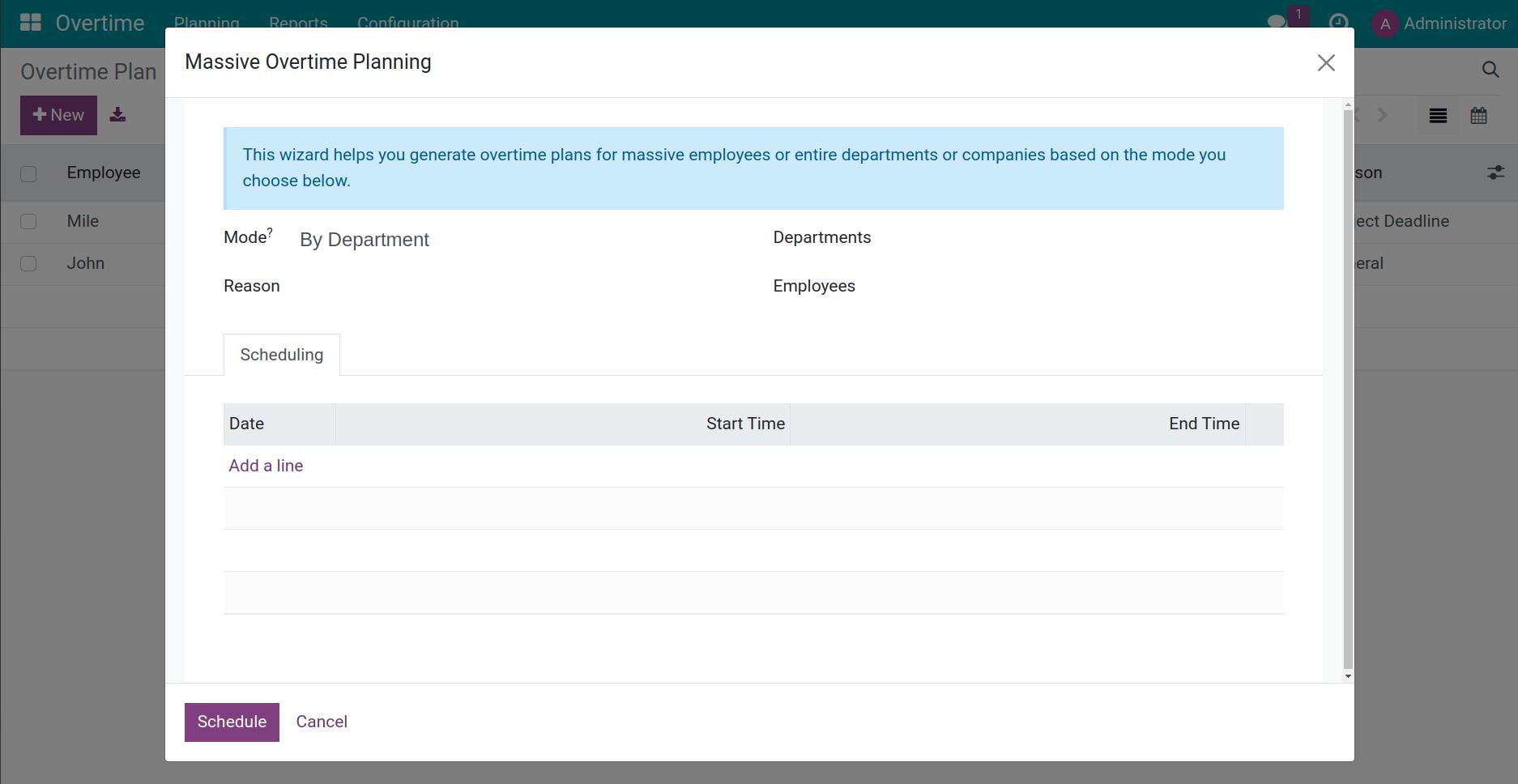The height and width of the screenshot is (784, 1518).
Task: Sort by Date column header
Action: pos(279,424)
